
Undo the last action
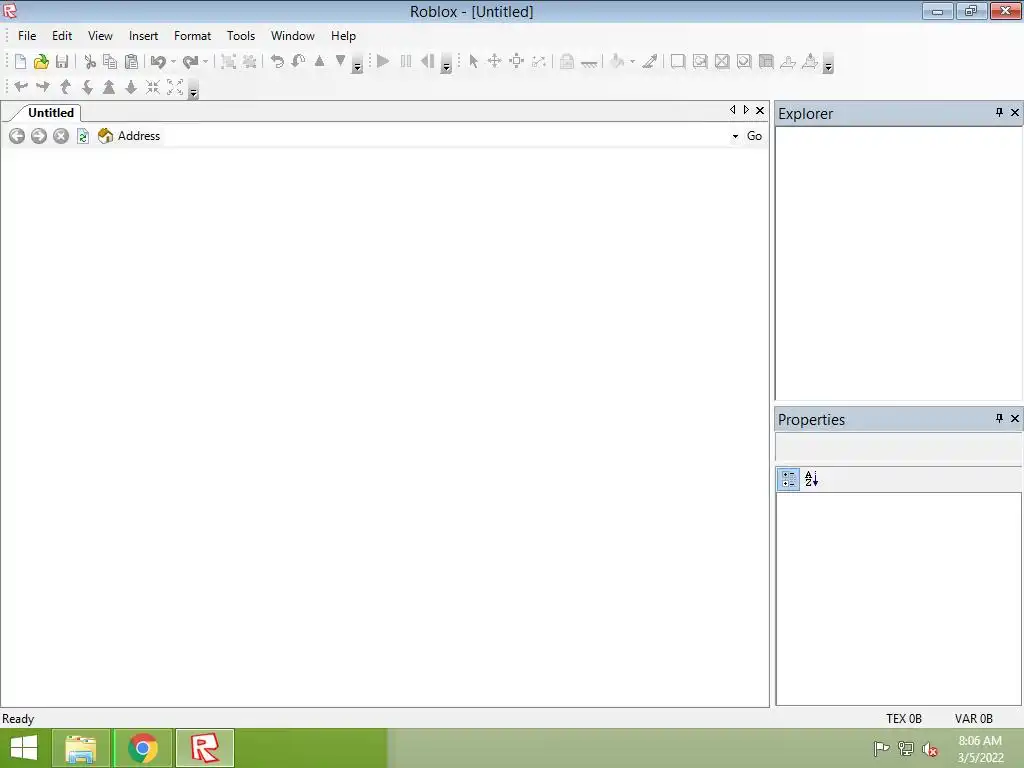pos(158,61)
